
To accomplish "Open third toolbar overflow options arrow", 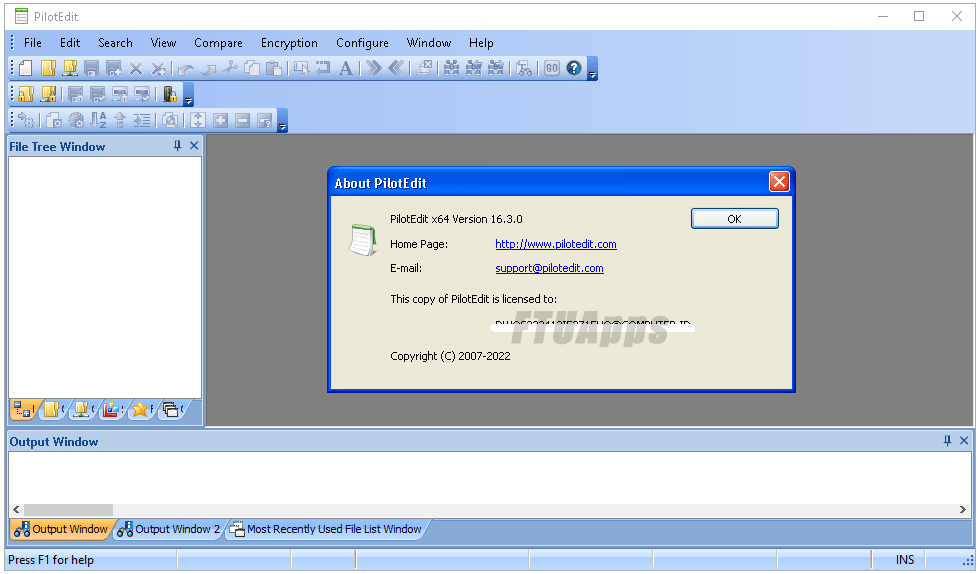I will [282, 121].
